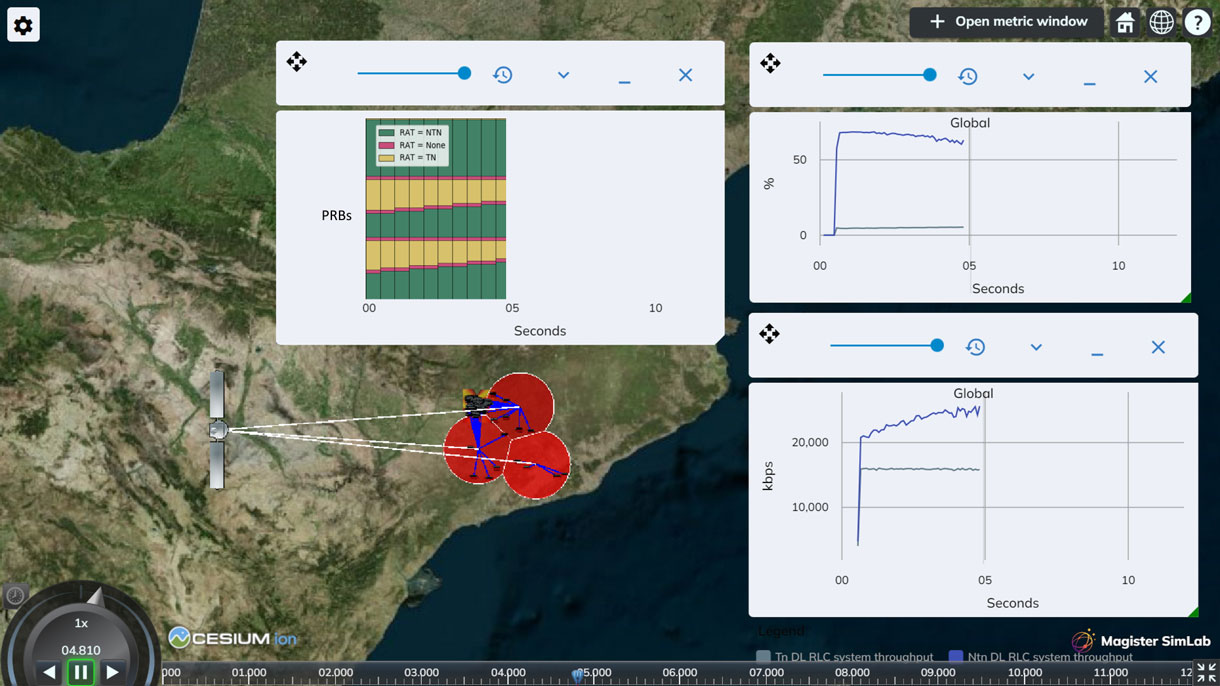Select the satellite on the map
The width and height of the screenshot is (1220, 686).
tap(217, 430)
